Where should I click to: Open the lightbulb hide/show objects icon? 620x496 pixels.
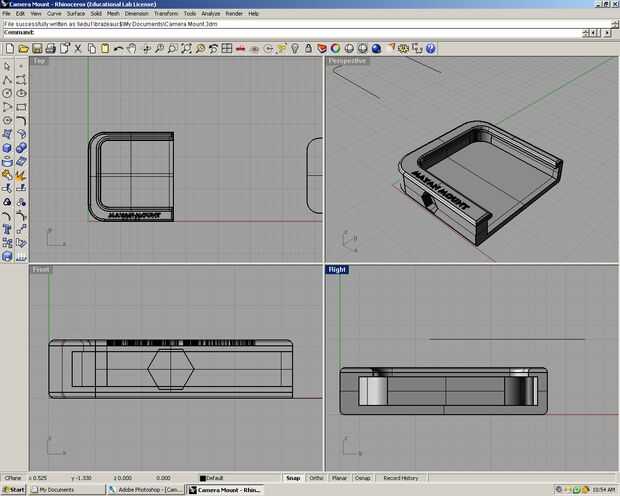295,49
